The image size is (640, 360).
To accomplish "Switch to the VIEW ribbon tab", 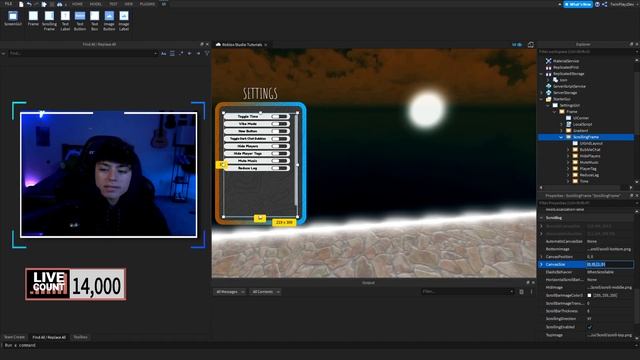I will point(129,4).
